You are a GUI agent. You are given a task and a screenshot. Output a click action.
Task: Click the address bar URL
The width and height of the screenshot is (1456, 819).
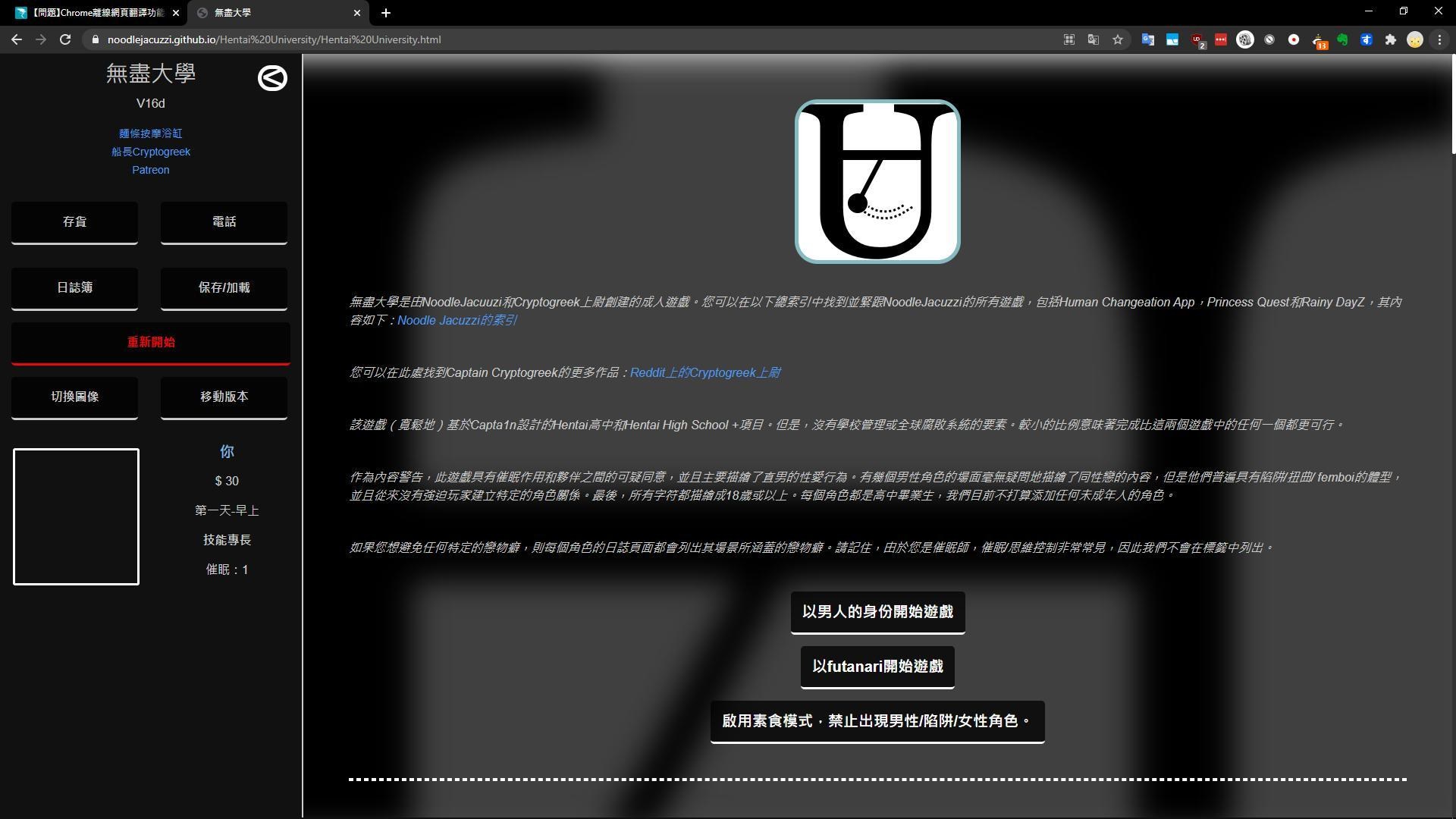(x=274, y=39)
